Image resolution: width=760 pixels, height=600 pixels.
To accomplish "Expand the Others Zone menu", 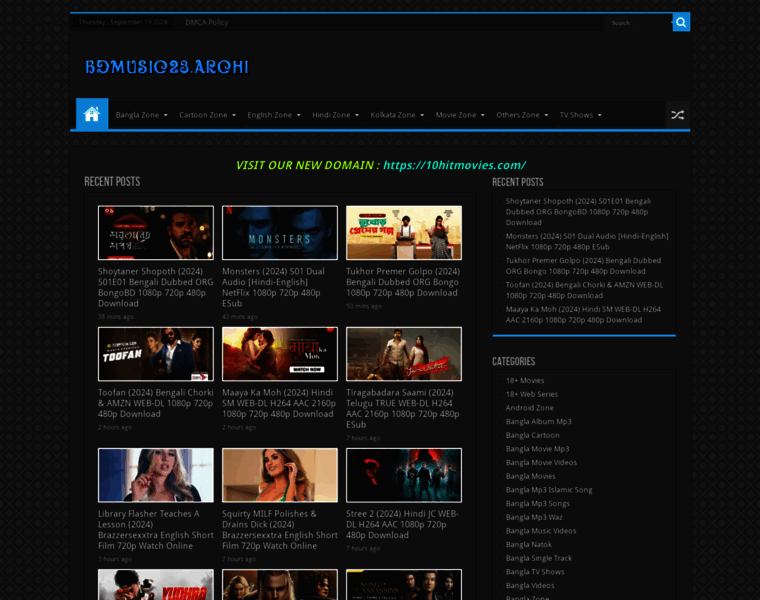I will (x=522, y=115).
